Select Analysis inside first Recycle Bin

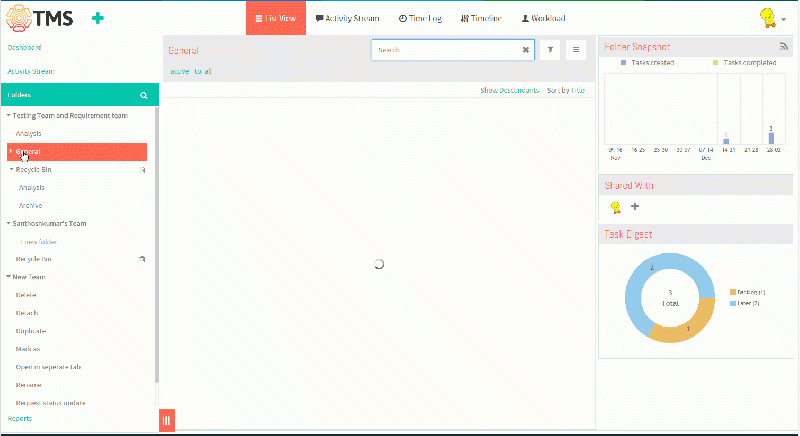click(x=32, y=188)
